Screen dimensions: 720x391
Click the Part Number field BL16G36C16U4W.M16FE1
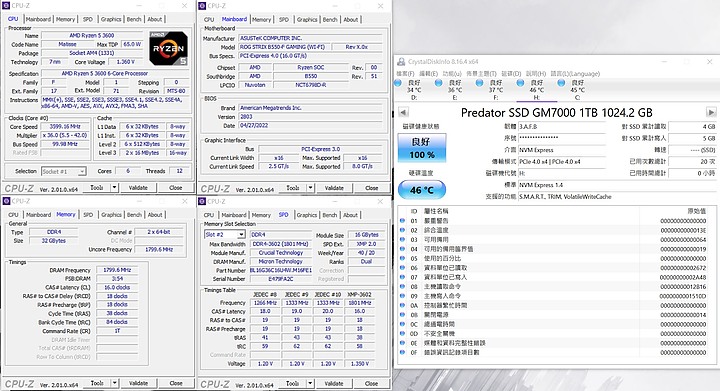click(x=281, y=270)
